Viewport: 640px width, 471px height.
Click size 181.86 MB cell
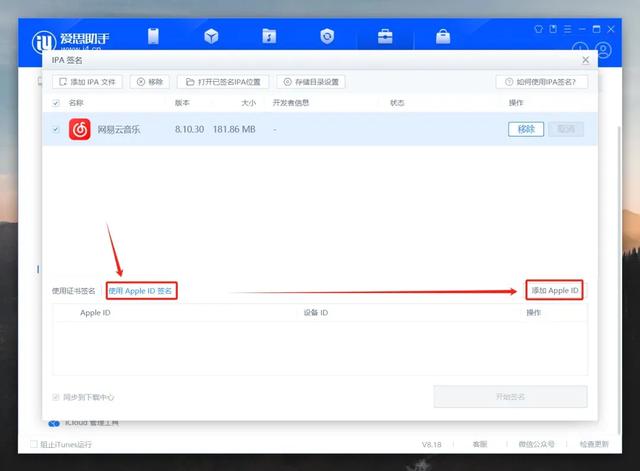[234, 129]
